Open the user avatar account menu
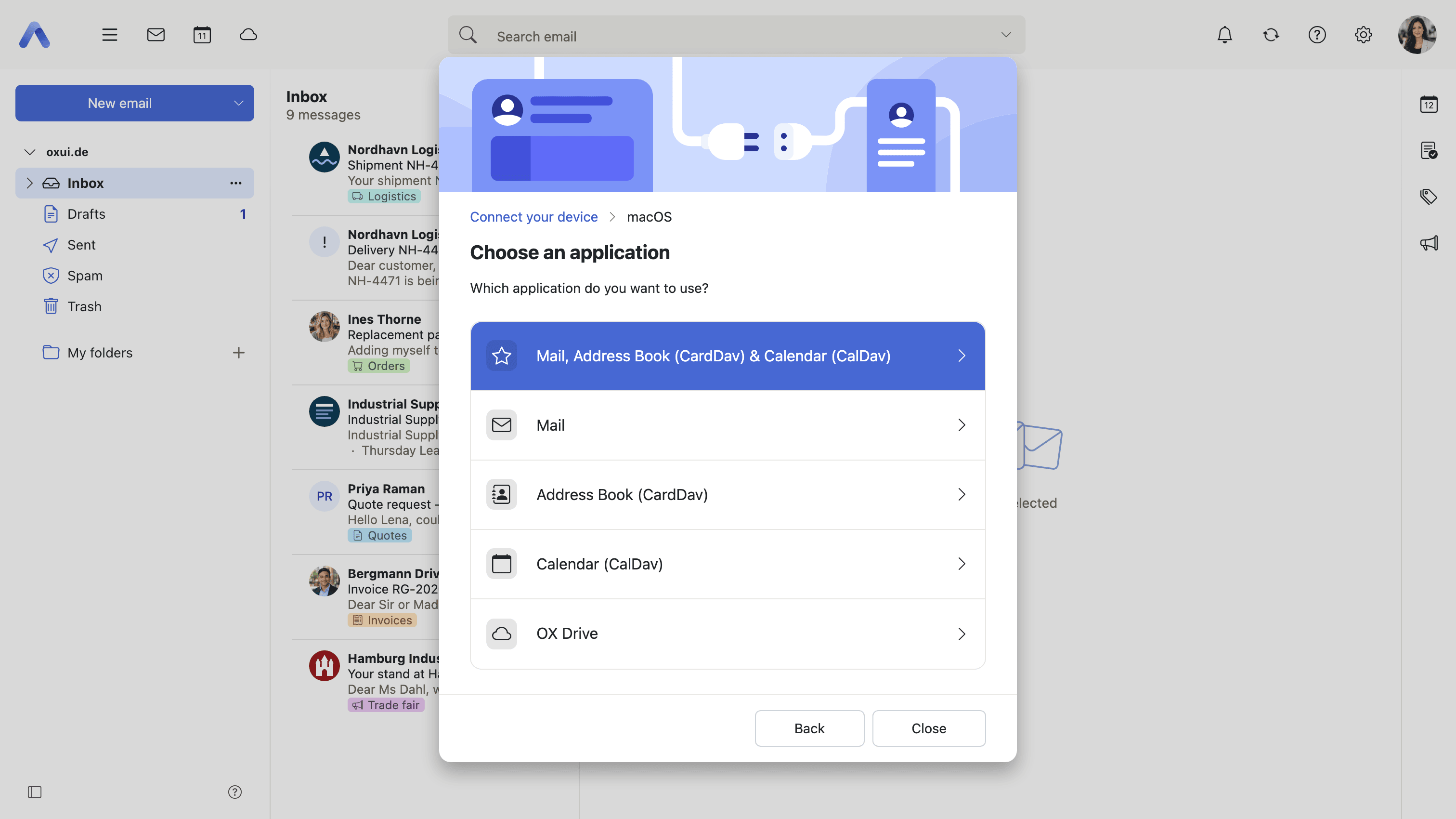The height and width of the screenshot is (819, 1456). pos(1417,35)
